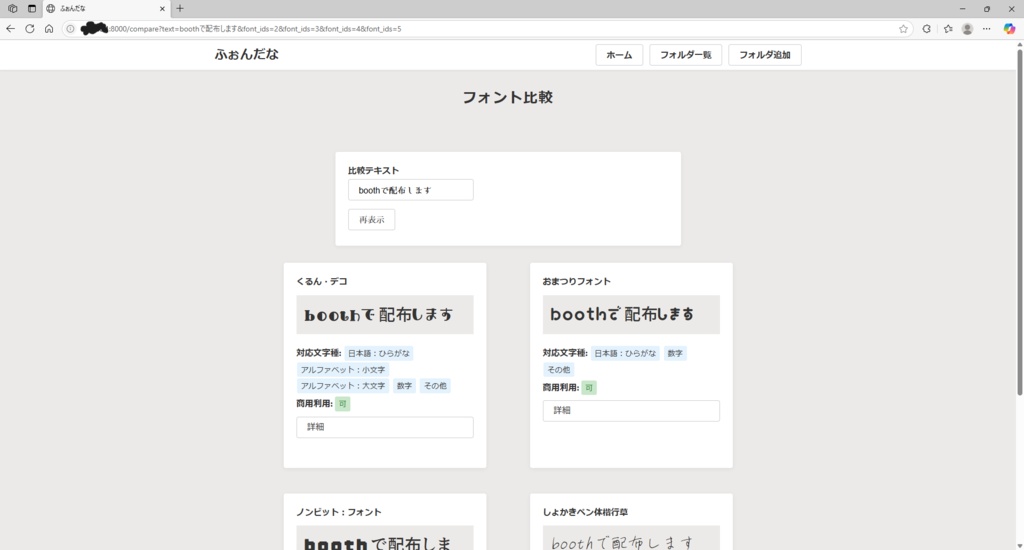
Task: Click the 日本語：ひらがな tag in おまつりフォント card
Action: pos(625,353)
